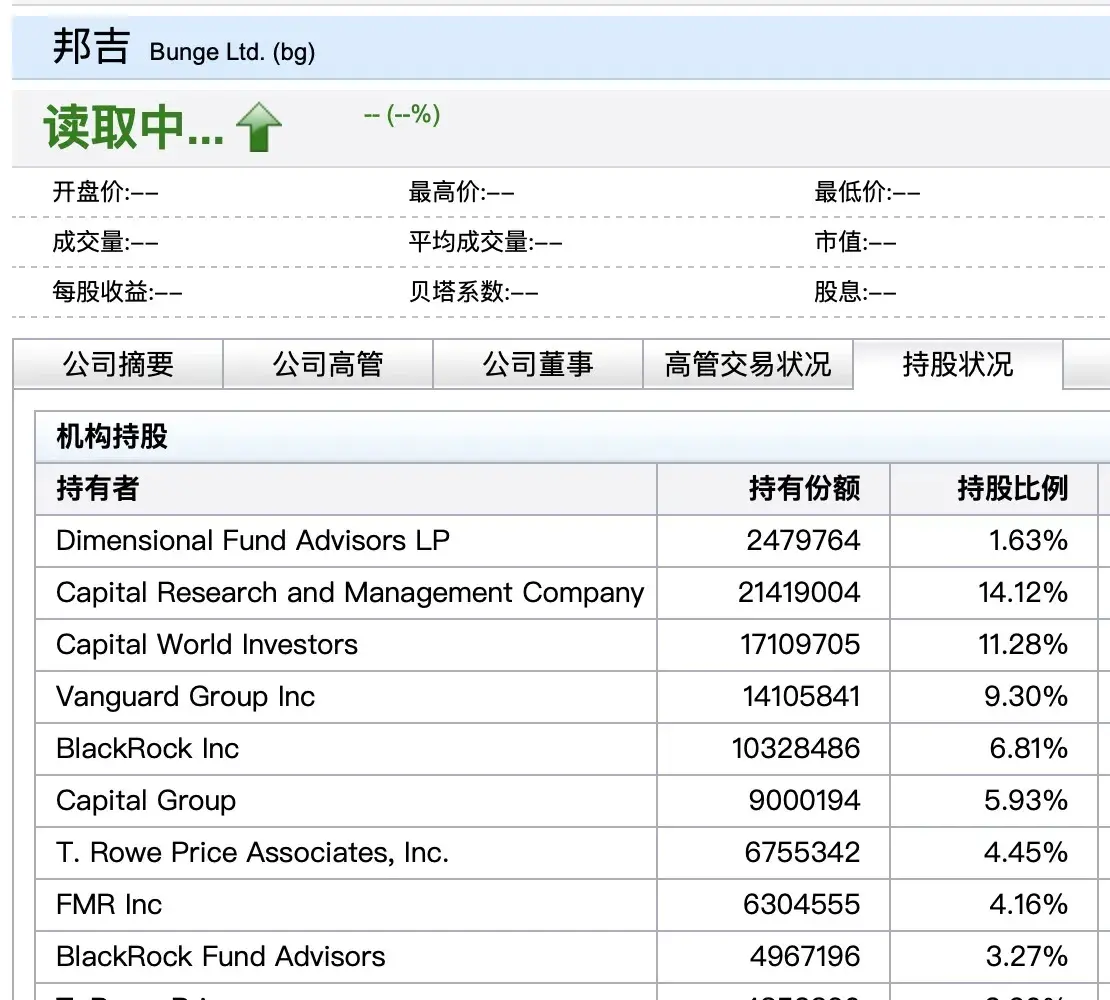This screenshot has width=1110, height=1000.
Task: Click Vanguard Group Inc holder name
Action: (x=186, y=697)
